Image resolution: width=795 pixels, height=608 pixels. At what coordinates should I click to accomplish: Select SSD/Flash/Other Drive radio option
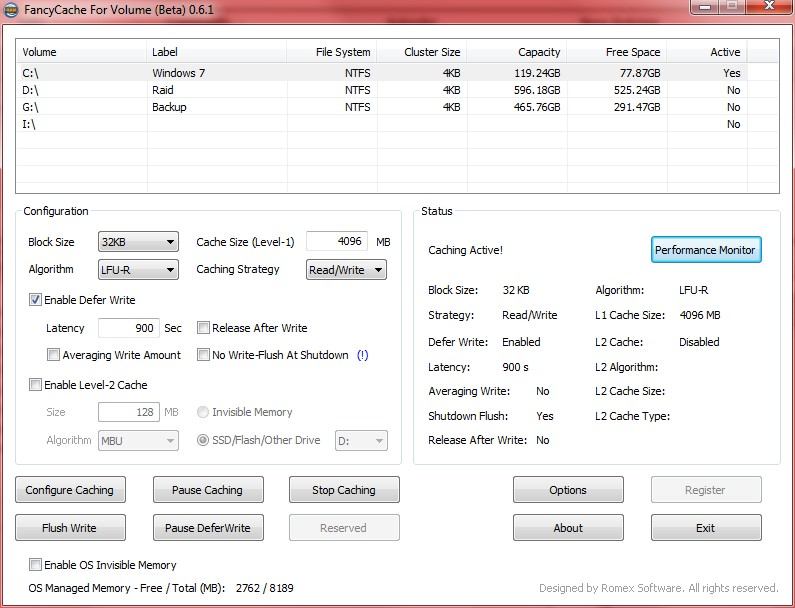coord(203,440)
